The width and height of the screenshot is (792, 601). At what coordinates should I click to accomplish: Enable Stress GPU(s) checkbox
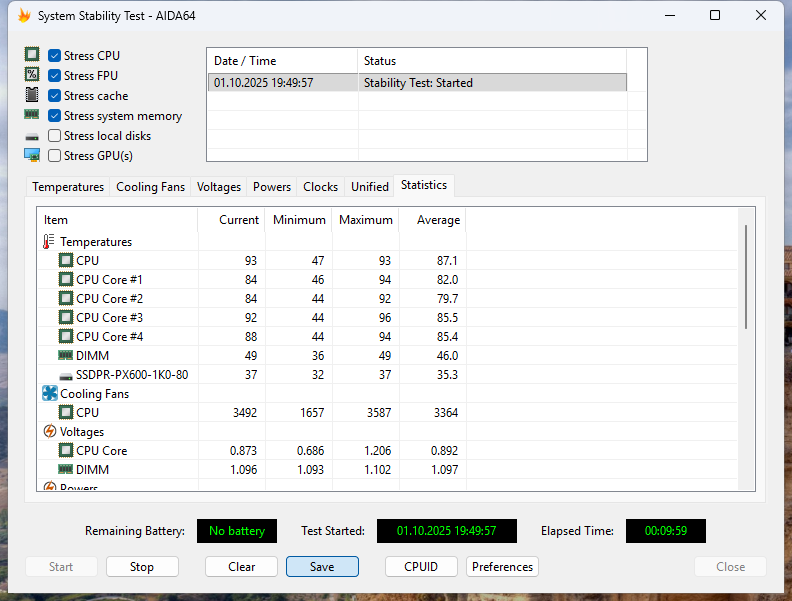55,156
